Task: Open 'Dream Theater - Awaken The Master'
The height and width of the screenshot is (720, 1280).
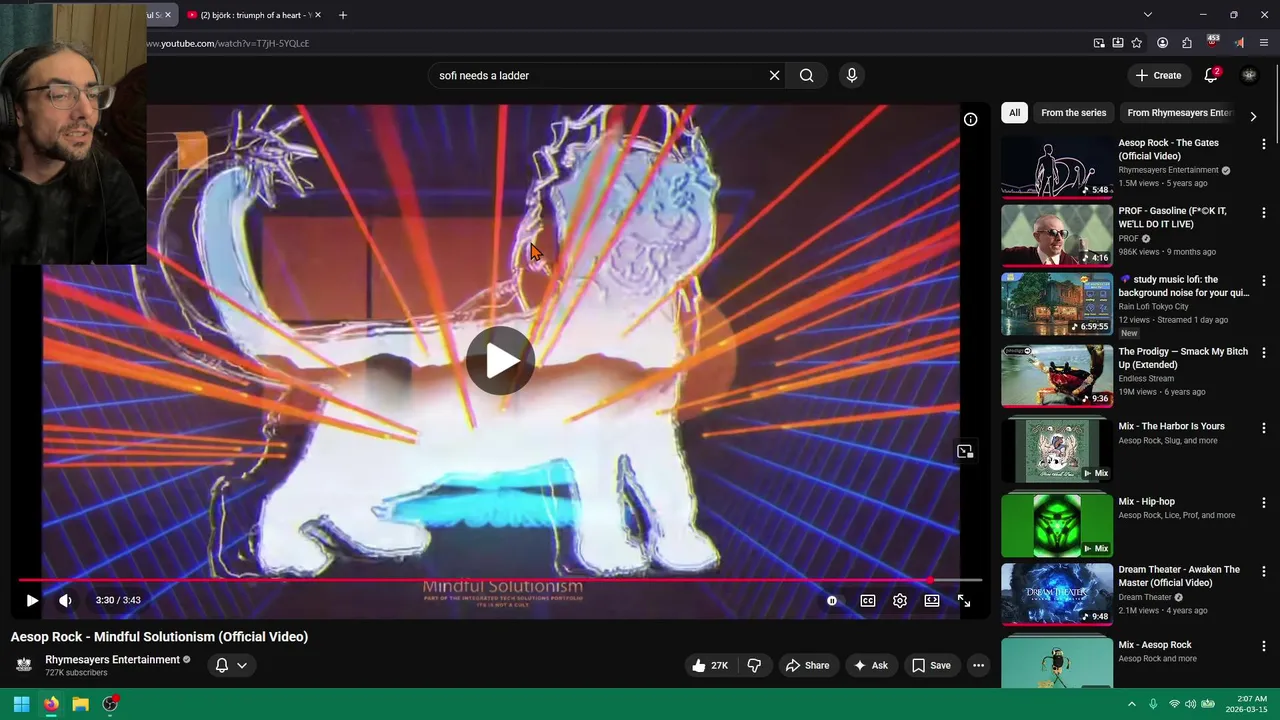Action: (1179, 576)
